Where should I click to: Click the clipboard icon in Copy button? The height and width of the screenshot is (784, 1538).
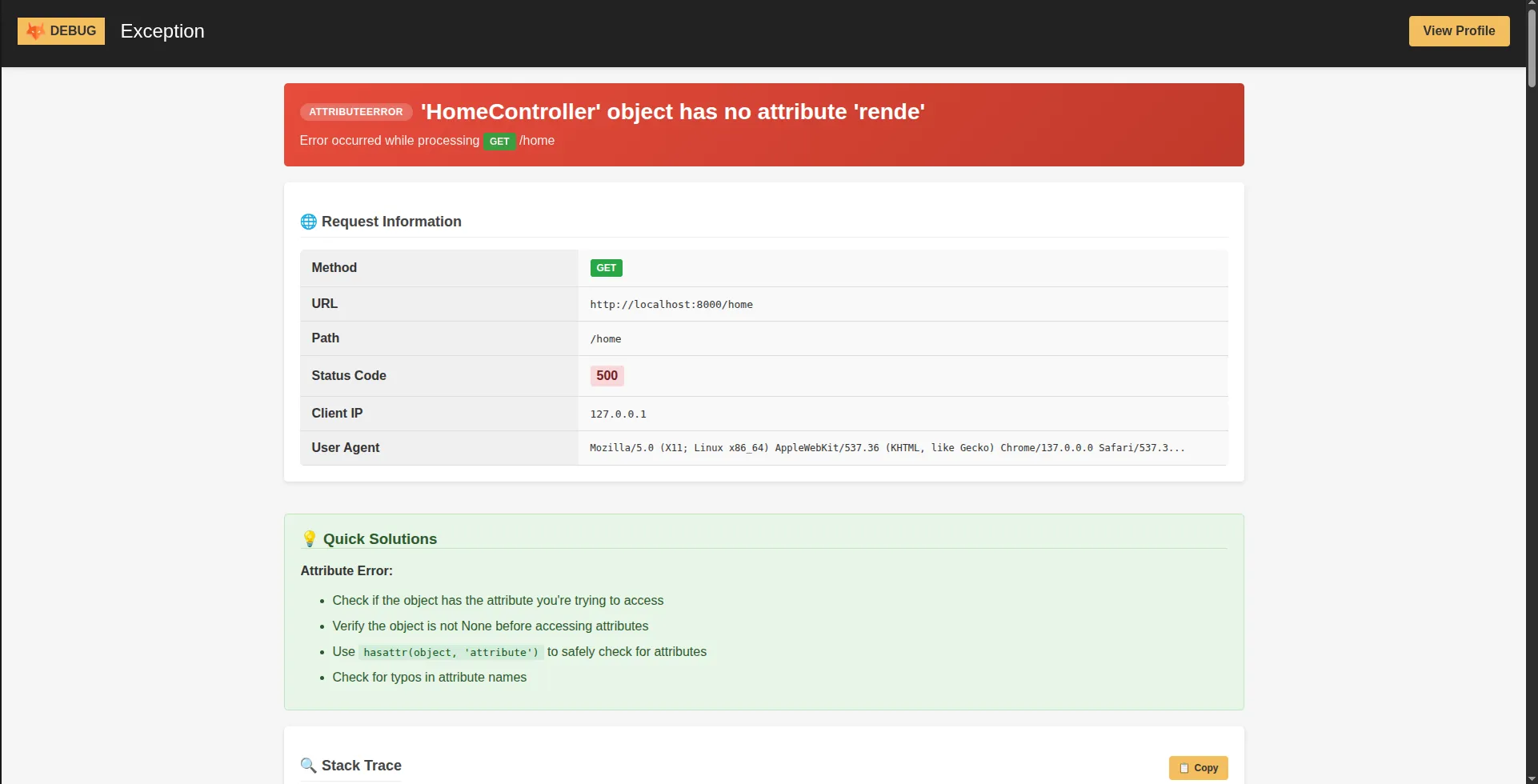pyautogui.click(x=1184, y=768)
